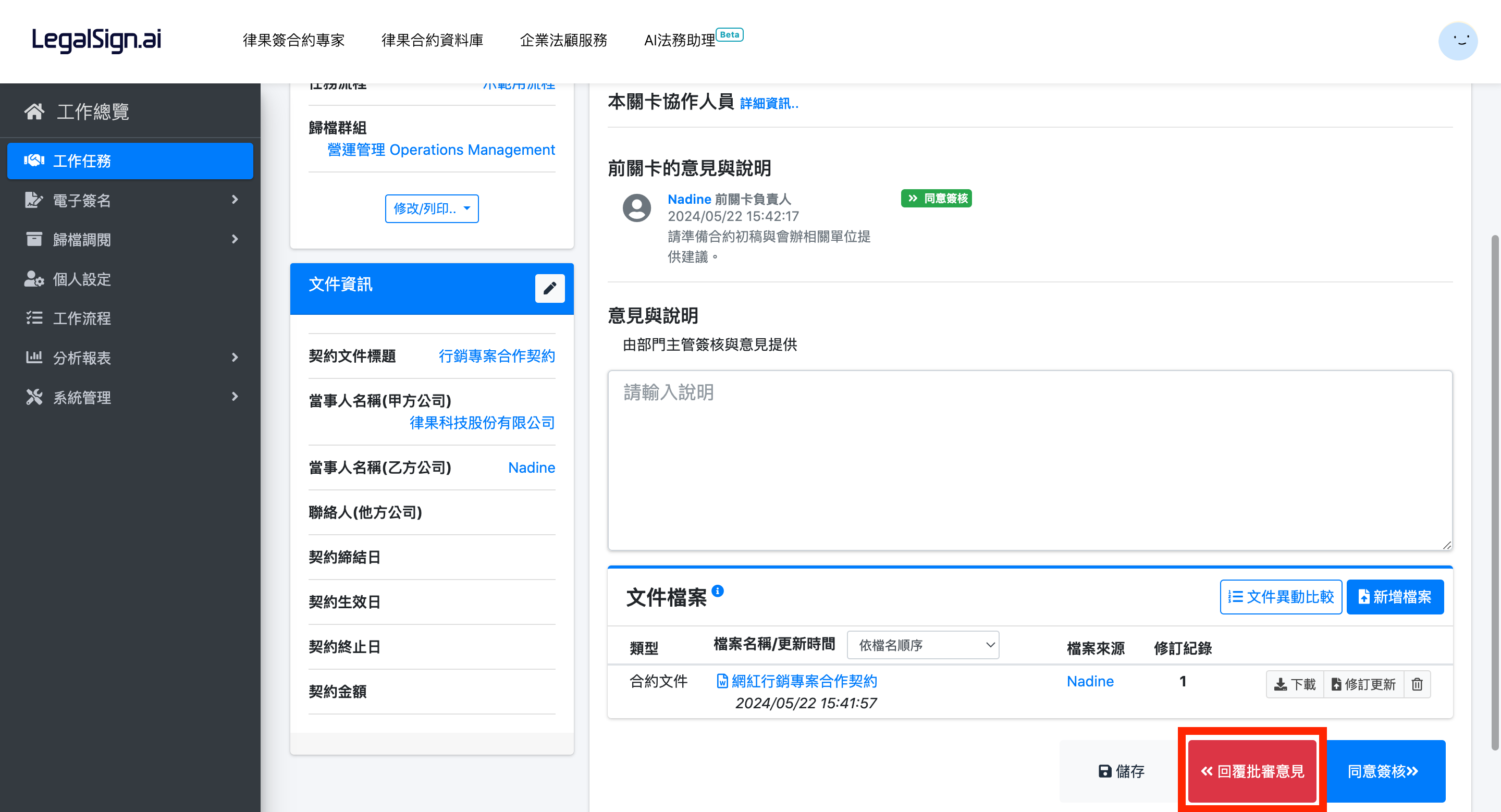
Task: Expand the 系統管理 submenu chevron
Action: pos(235,397)
